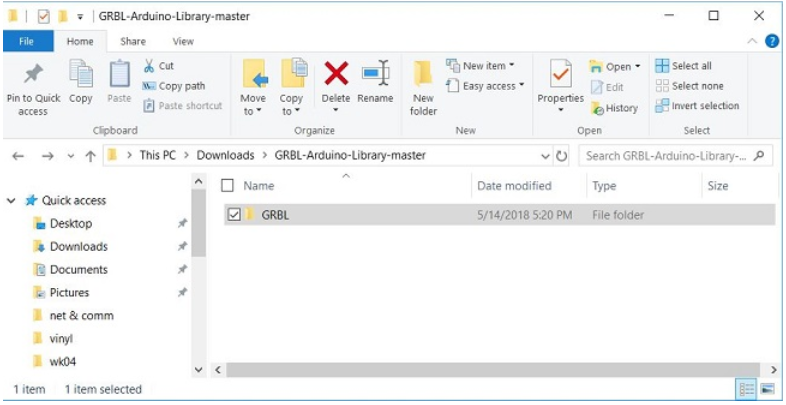Open the Open button dropdown arrow
This screenshot has height=405, width=786.
638,66
